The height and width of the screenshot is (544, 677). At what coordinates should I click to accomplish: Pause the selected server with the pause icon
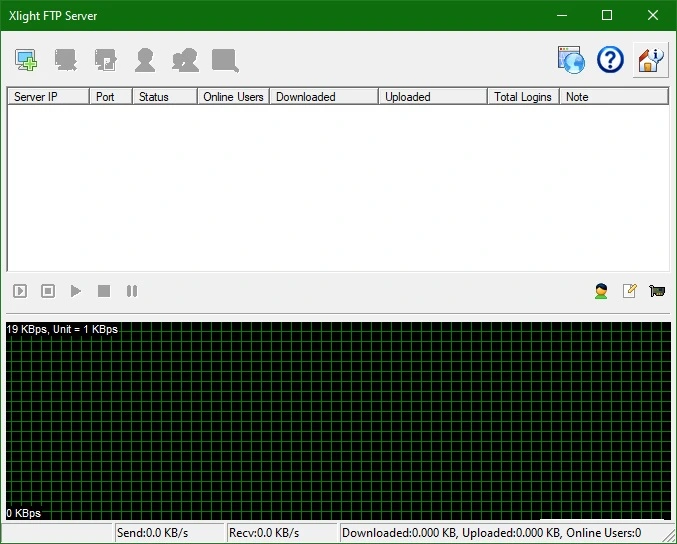(132, 291)
